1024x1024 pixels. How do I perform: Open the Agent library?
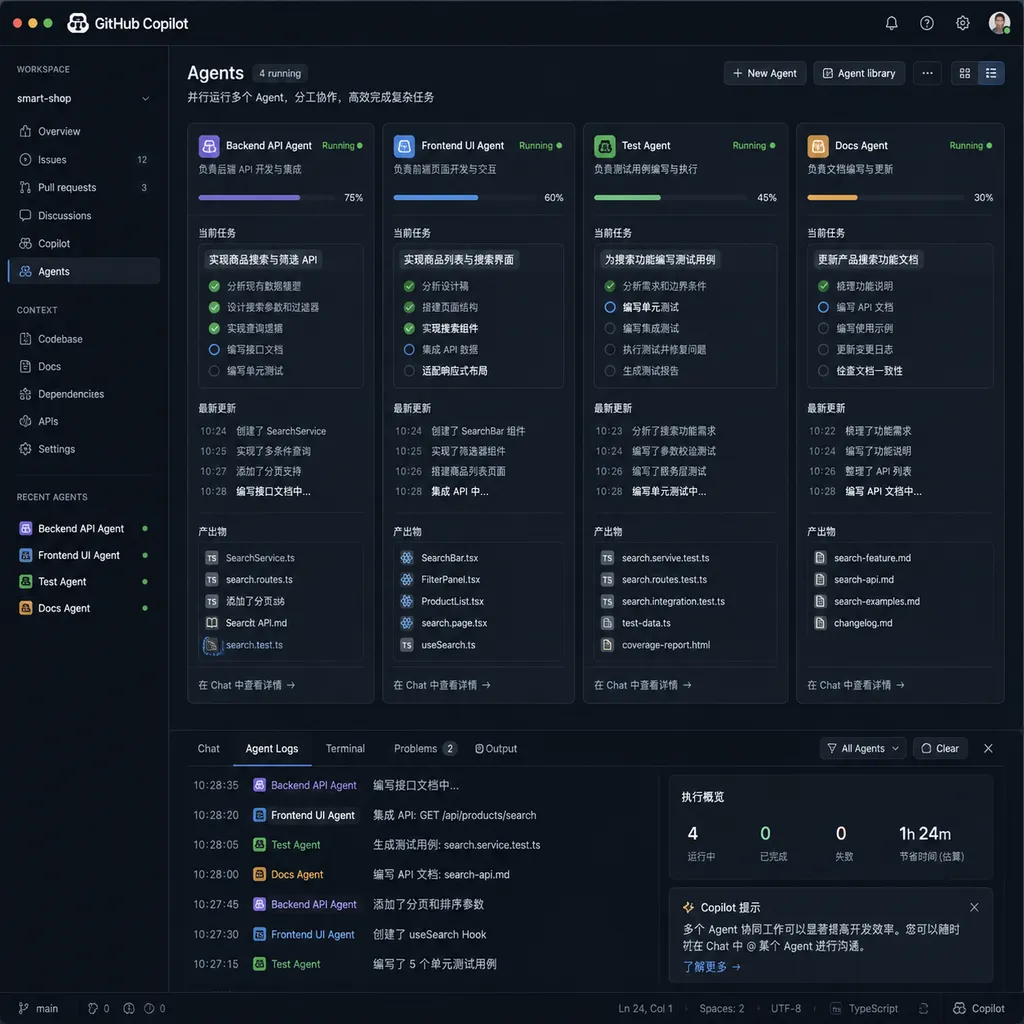tap(859, 73)
